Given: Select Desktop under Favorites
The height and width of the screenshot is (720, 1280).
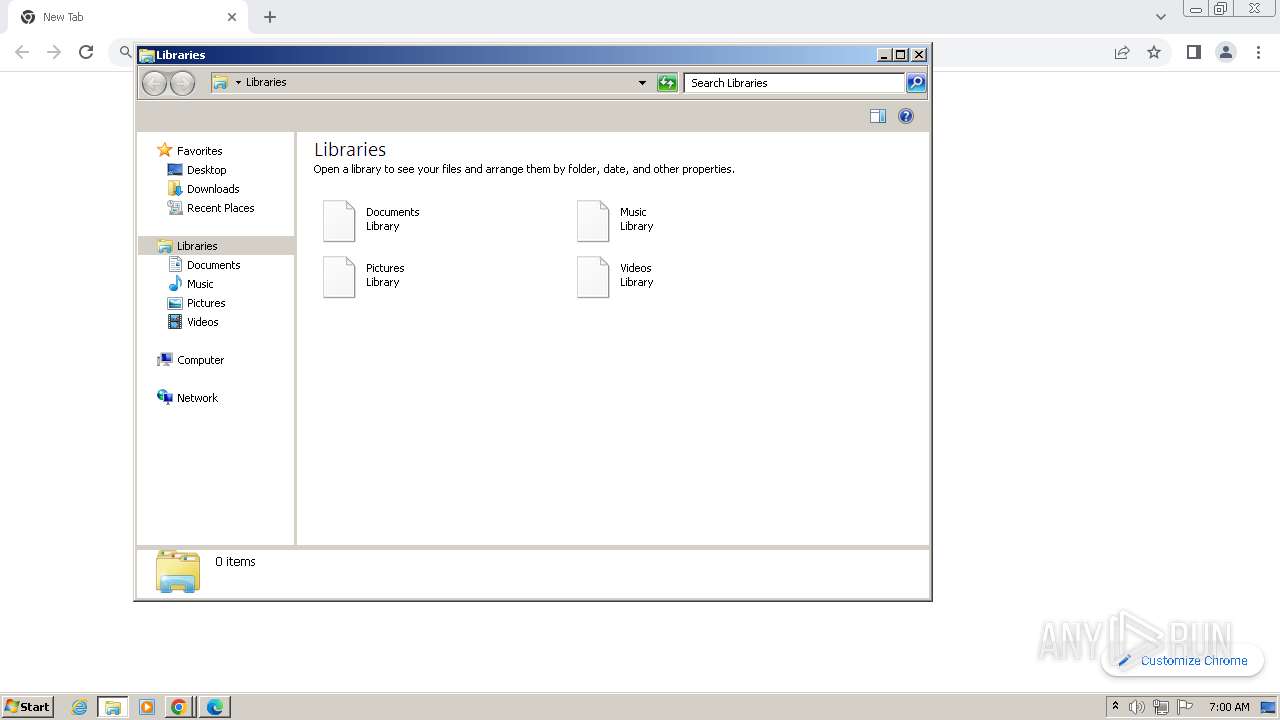Looking at the screenshot, I should tap(206, 170).
